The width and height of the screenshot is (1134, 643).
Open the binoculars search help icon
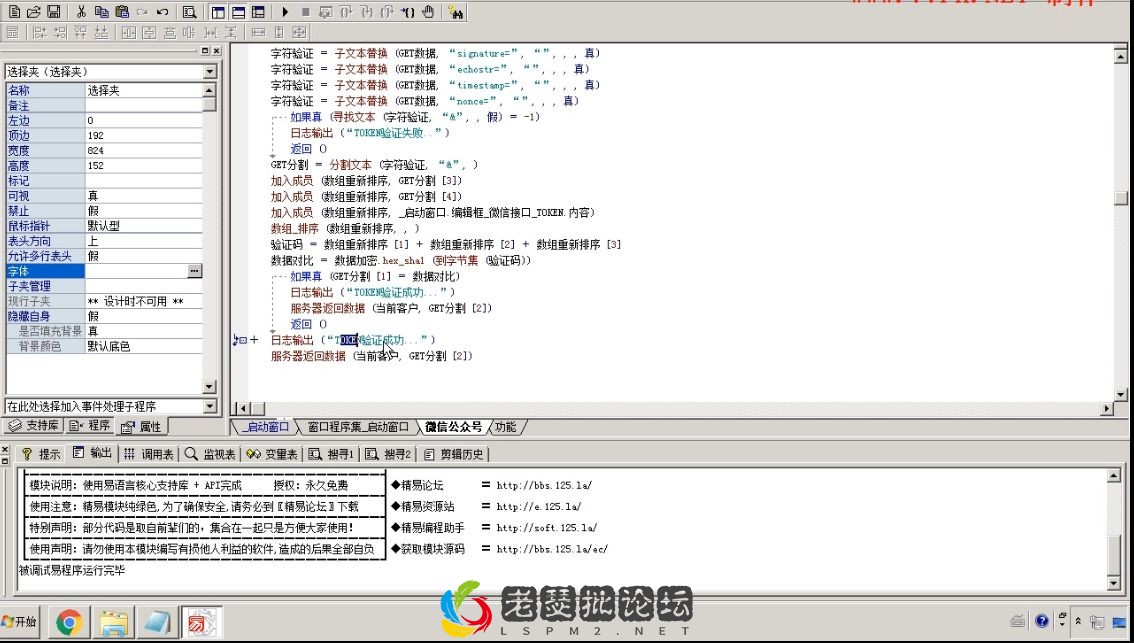point(456,12)
